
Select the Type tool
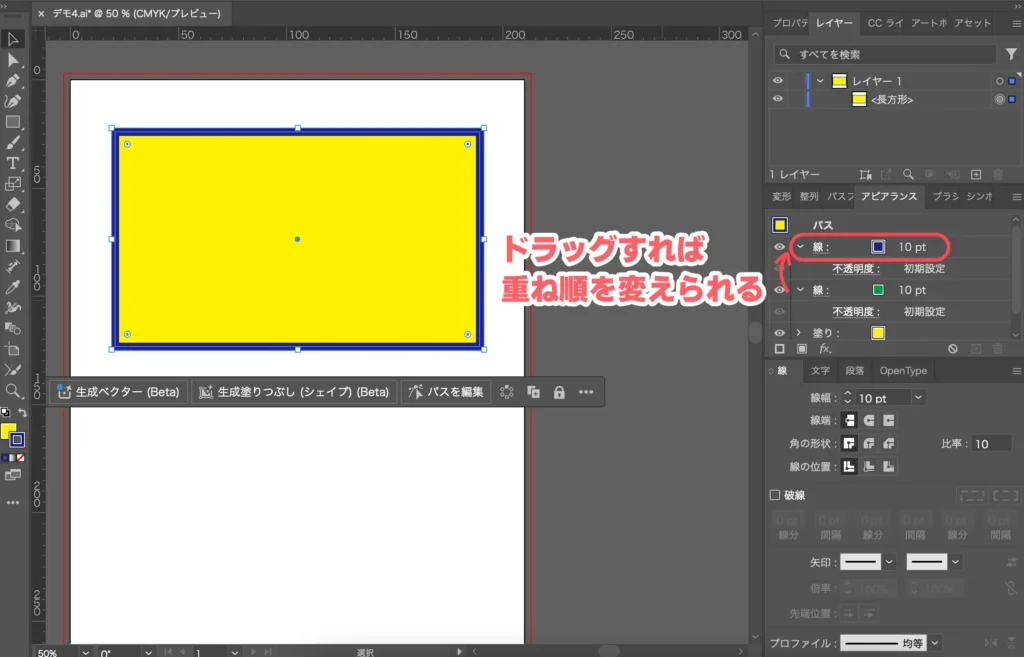tap(13, 161)
